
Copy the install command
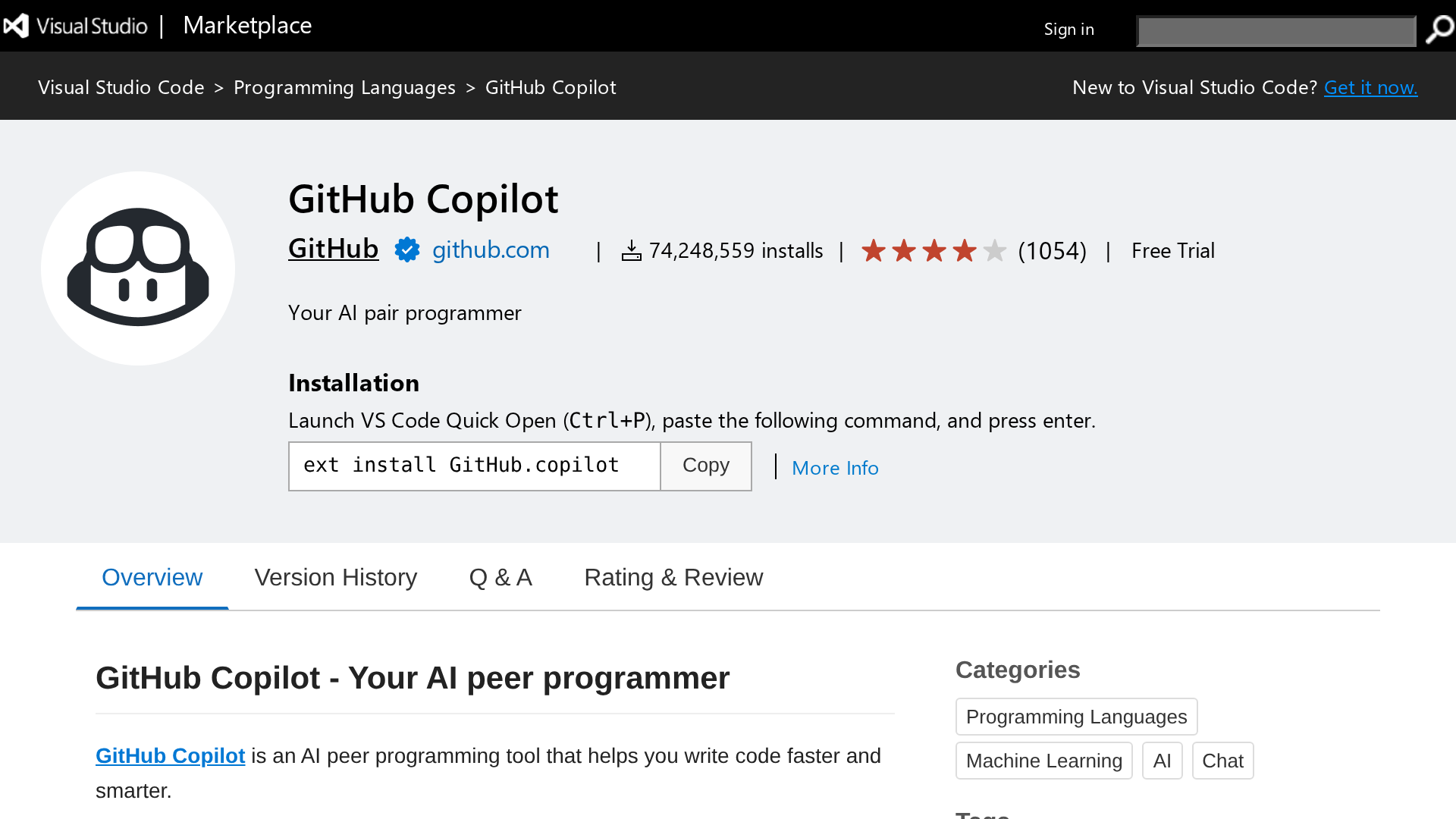(x=706, y=466)
